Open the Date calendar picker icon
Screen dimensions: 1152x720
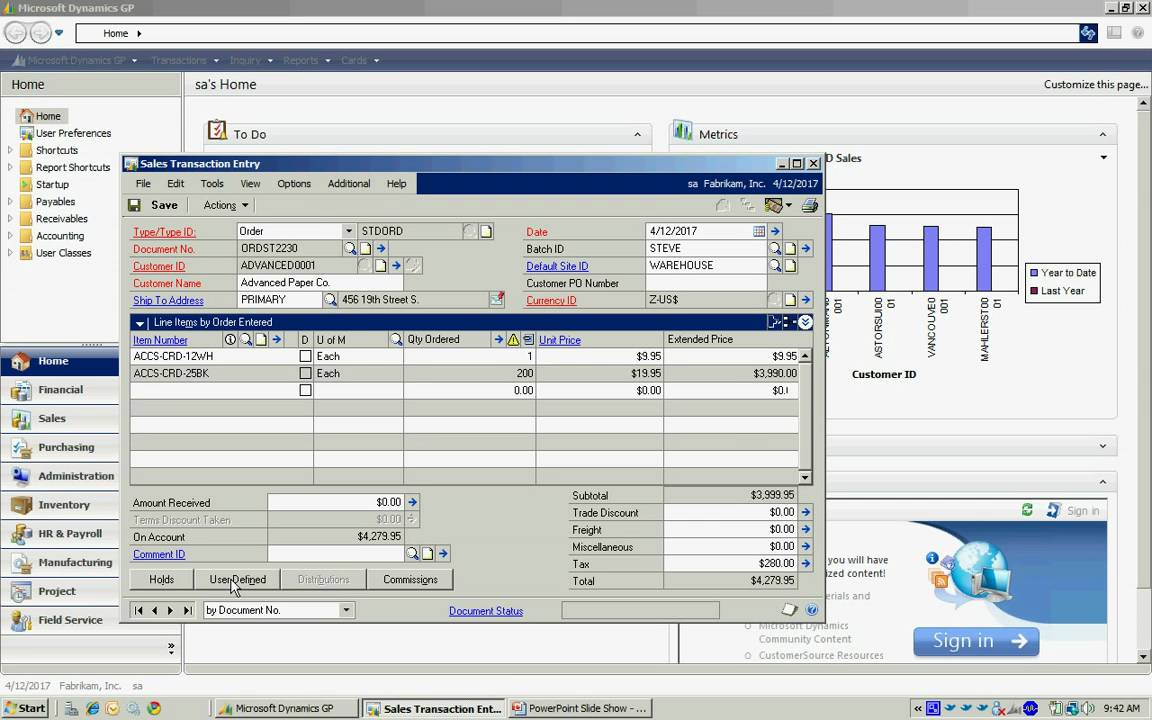[759, 231]
